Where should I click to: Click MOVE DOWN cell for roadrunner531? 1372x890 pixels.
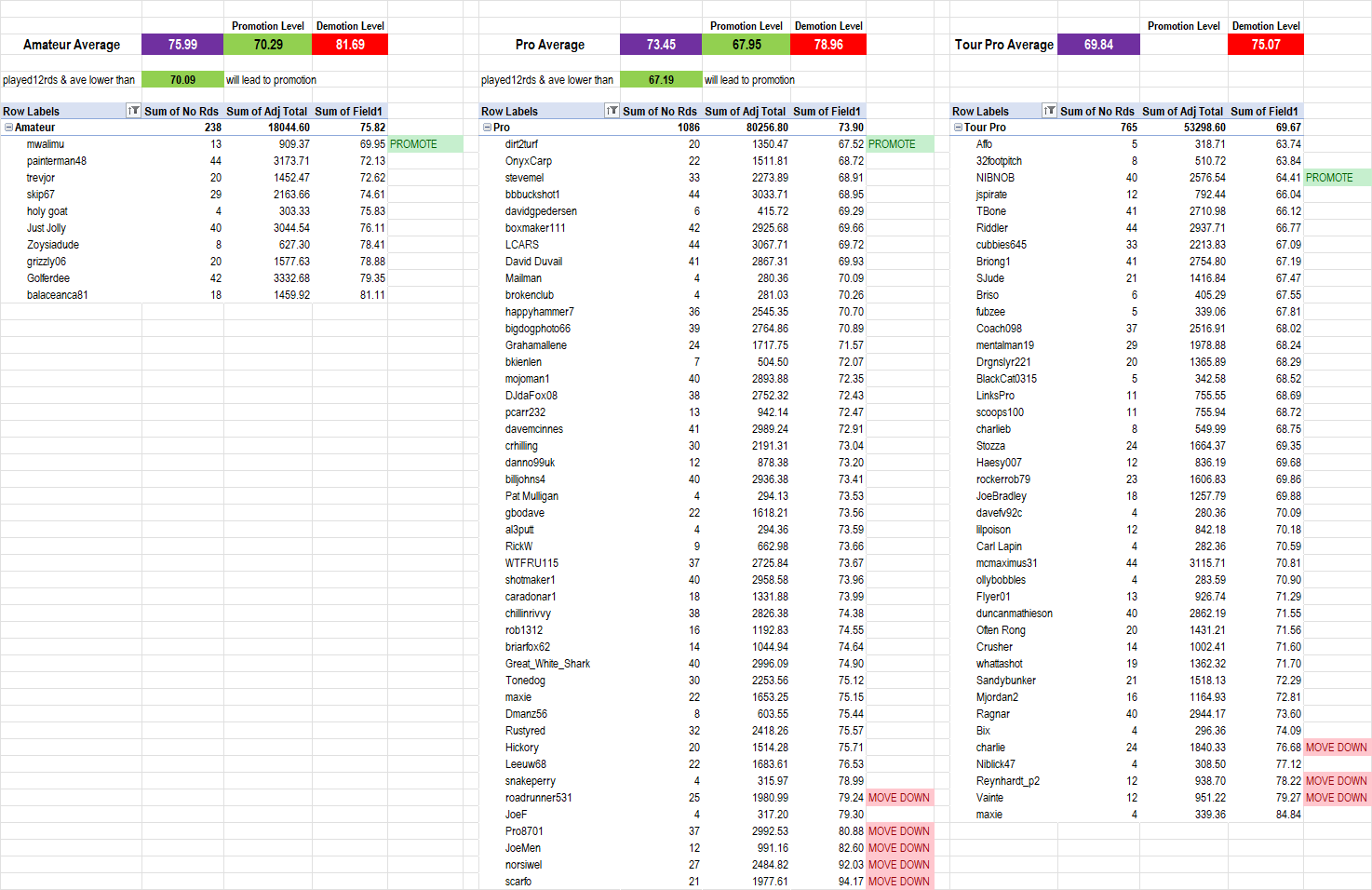pyautogui.click(x=899, y=798)
